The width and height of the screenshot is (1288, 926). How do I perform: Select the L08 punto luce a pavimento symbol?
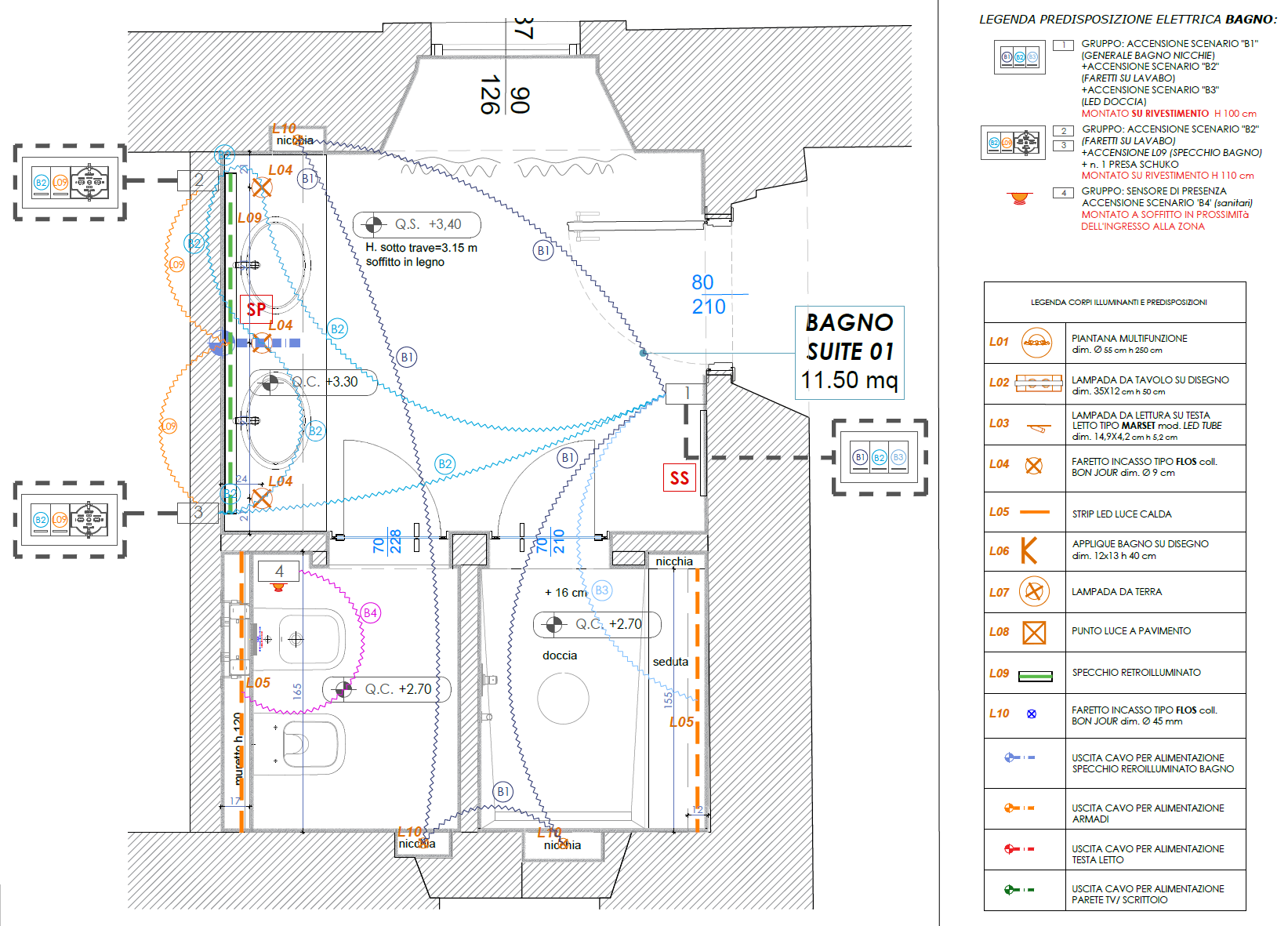click(x=1034, y=632)
